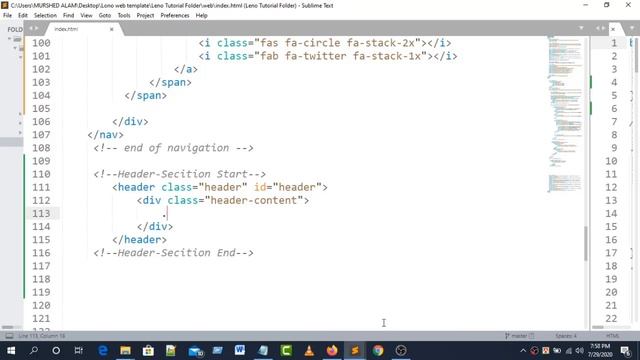
Task: Open the taskbar clock and date
Action: [x=600, y=351]
